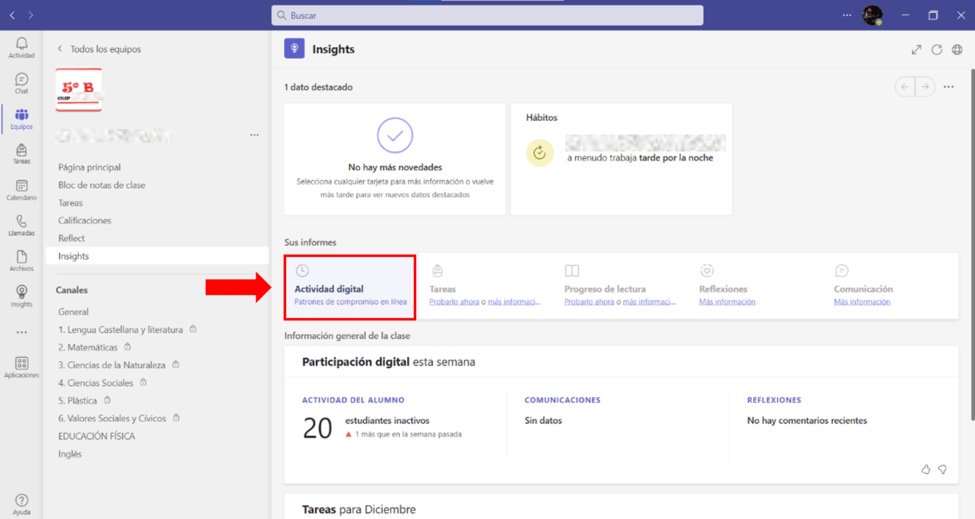Show next highlight card arrow
Image resolution: width=975 pixels, height=519 pixels.
925,87
